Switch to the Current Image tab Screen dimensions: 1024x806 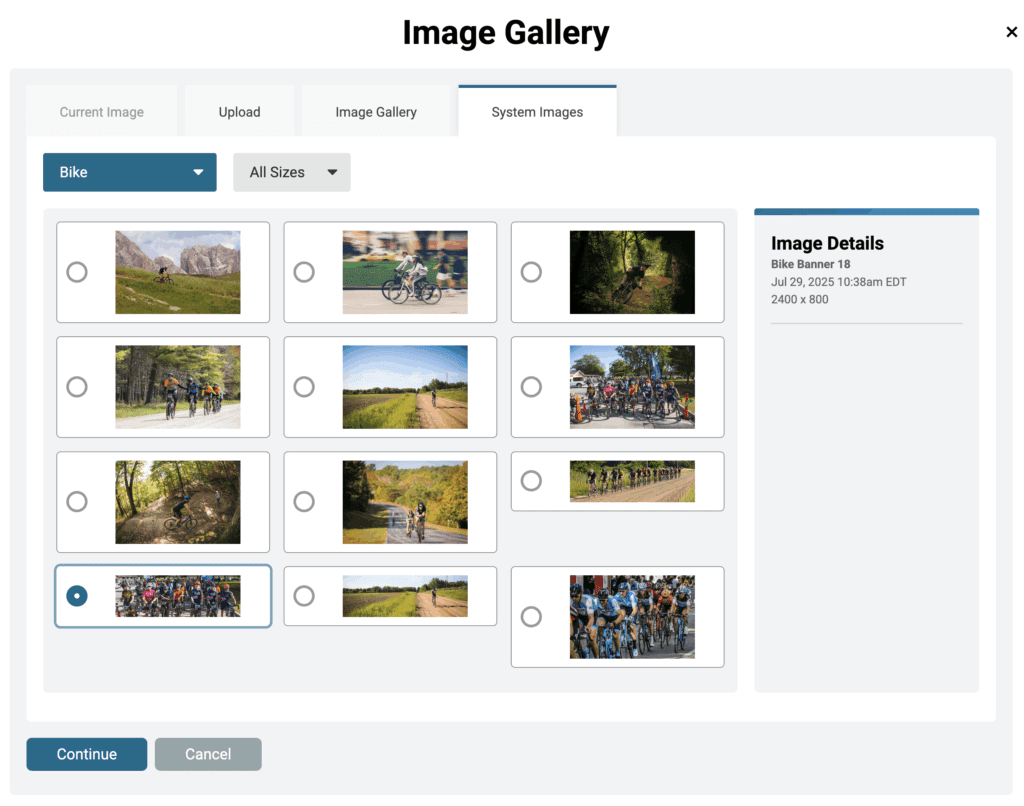click(x=102, y=112)
